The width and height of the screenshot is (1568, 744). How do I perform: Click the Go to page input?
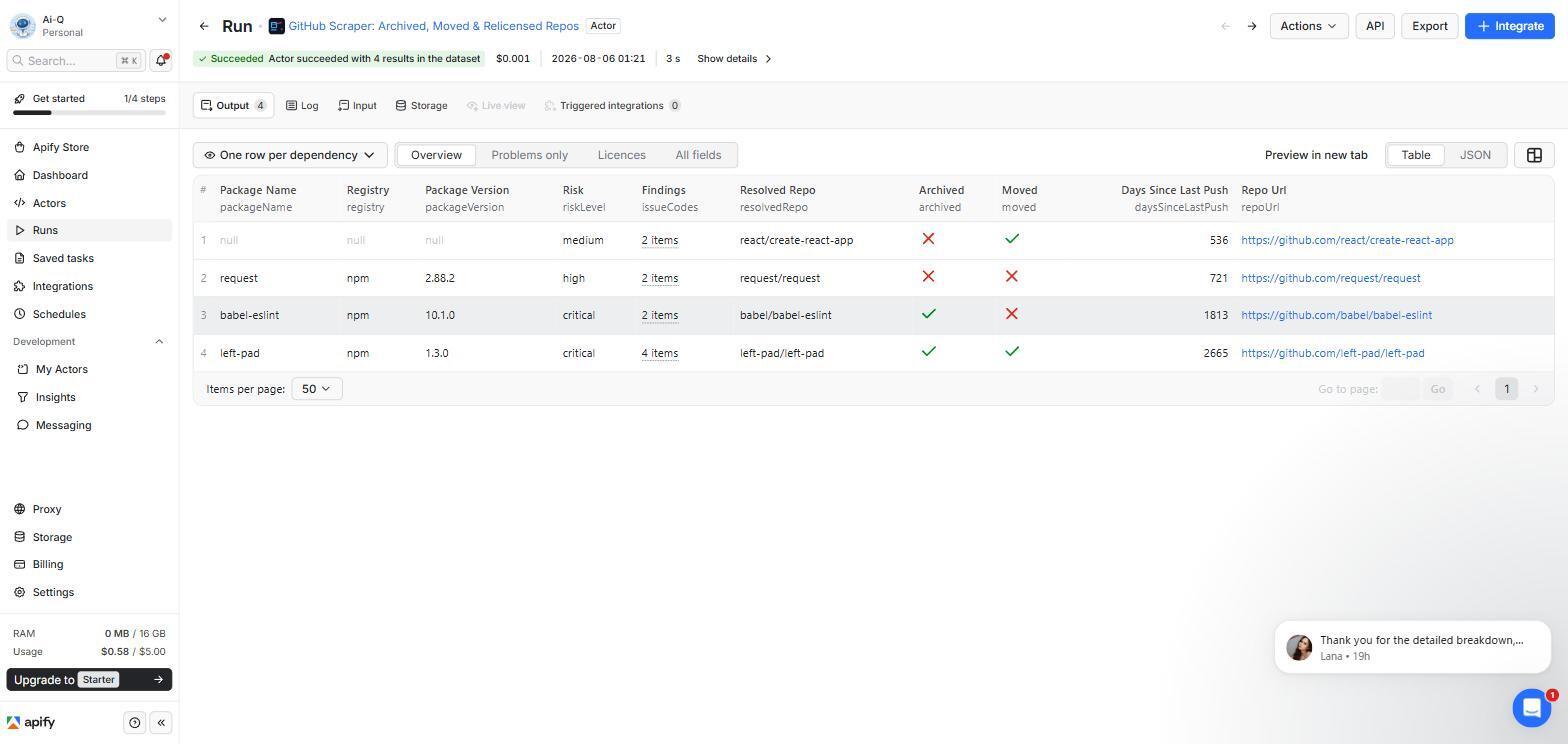(1400, 389)
